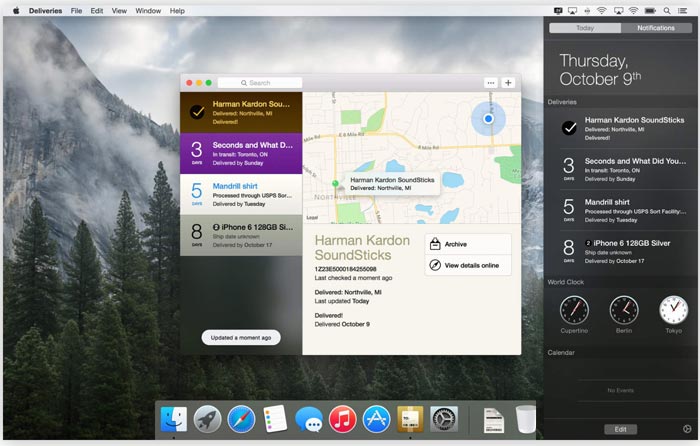Viewport: 700px width, 446px height.
Task: Select the Seconds and What D... delivery
Action: pos(241,153)
